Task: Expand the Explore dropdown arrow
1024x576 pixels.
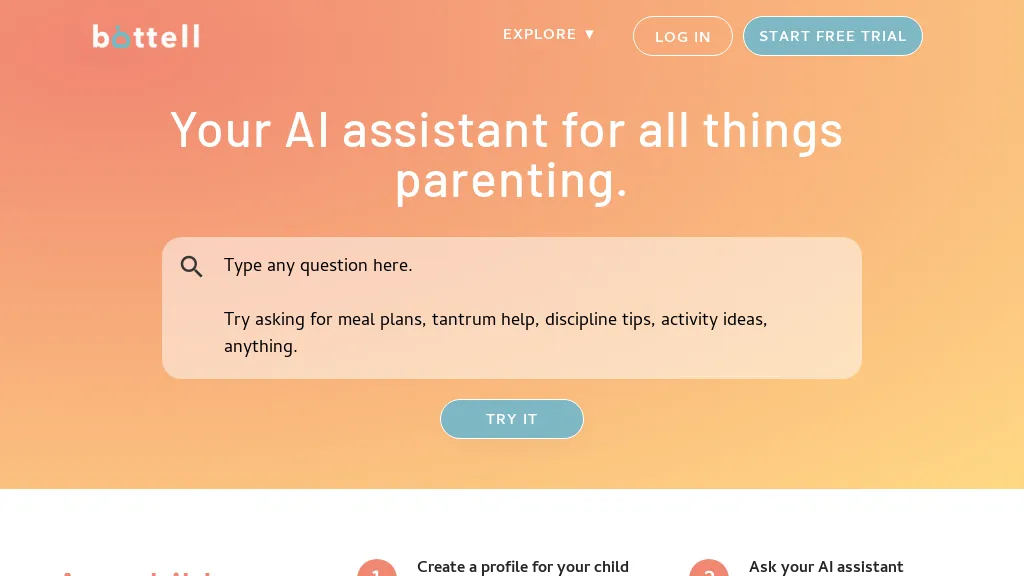Action: (589, 35)
